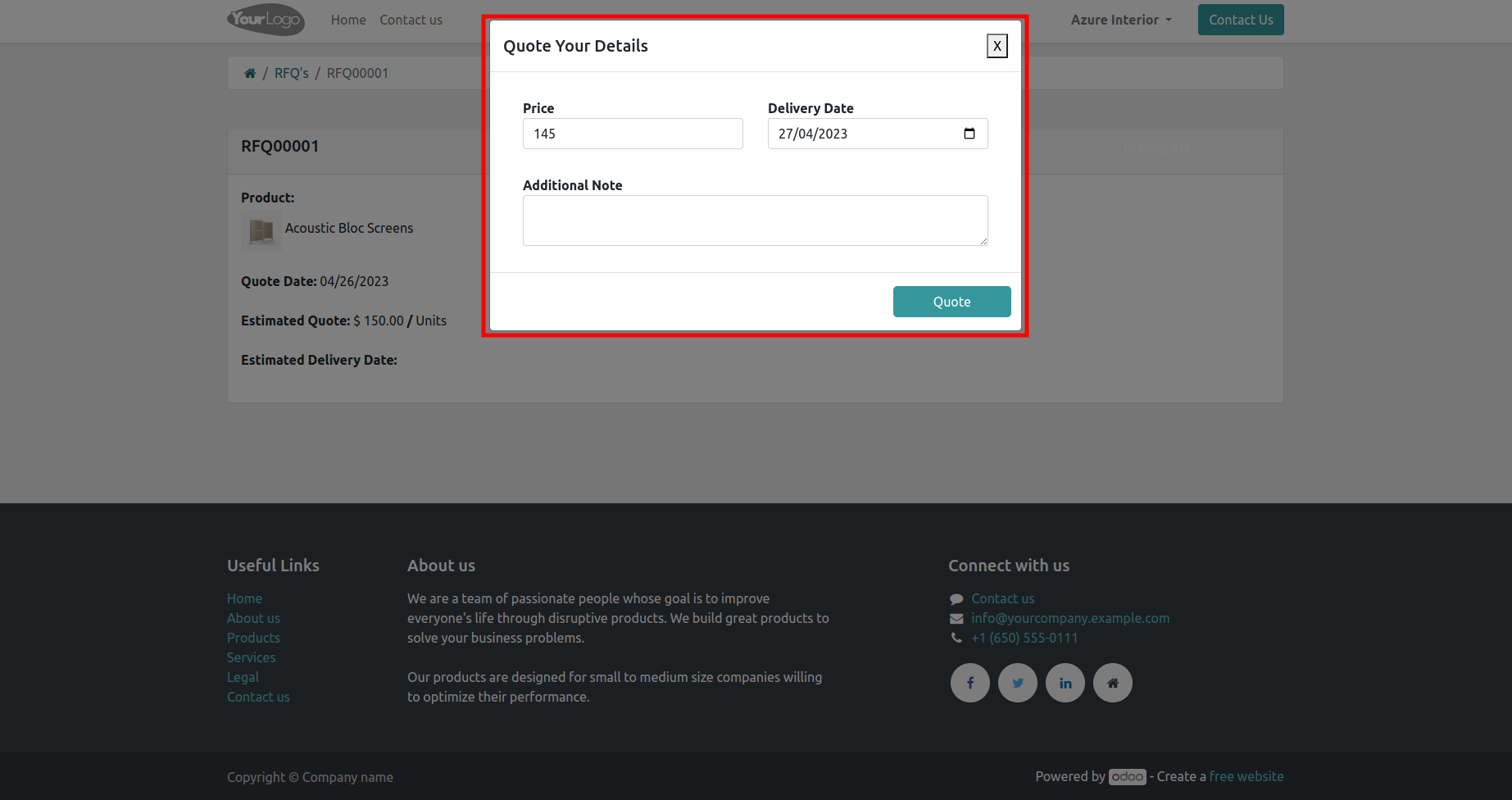1512x800 pixels.
Task: Go to RFQ's in the breadcrumb
Action: coord(292,73)
